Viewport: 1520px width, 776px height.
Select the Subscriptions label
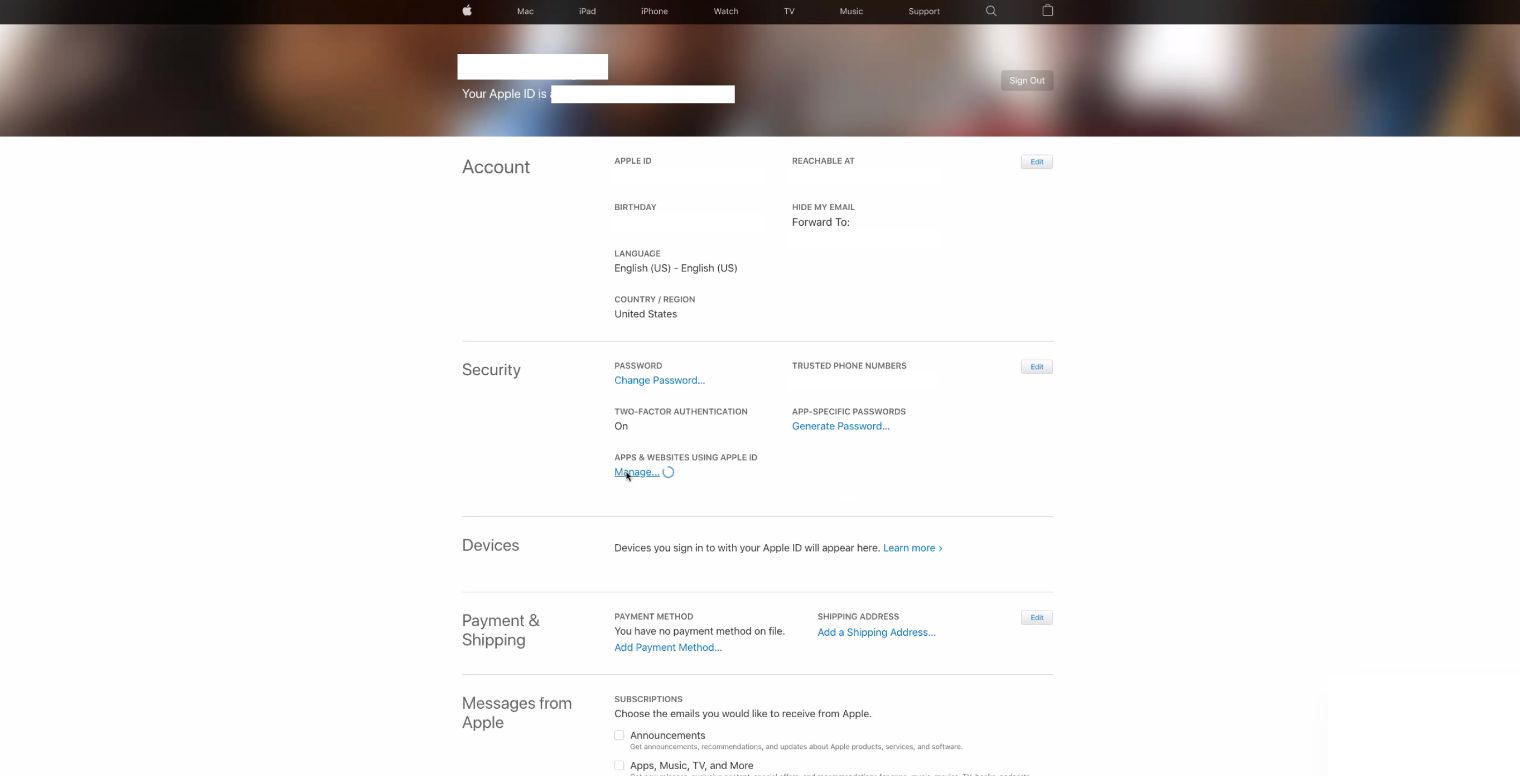(649, 699)
